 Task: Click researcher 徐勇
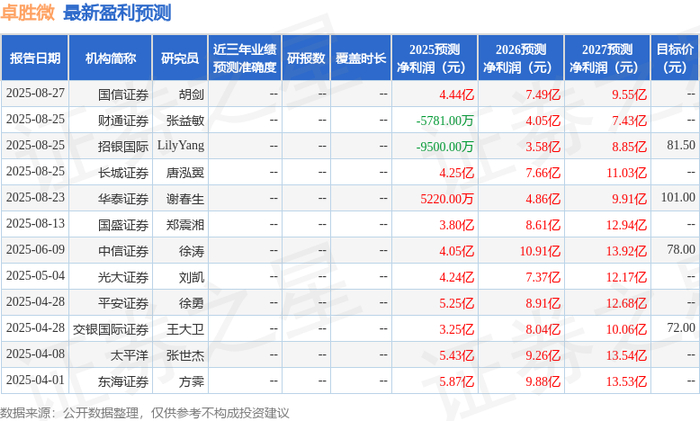point(192,303)
